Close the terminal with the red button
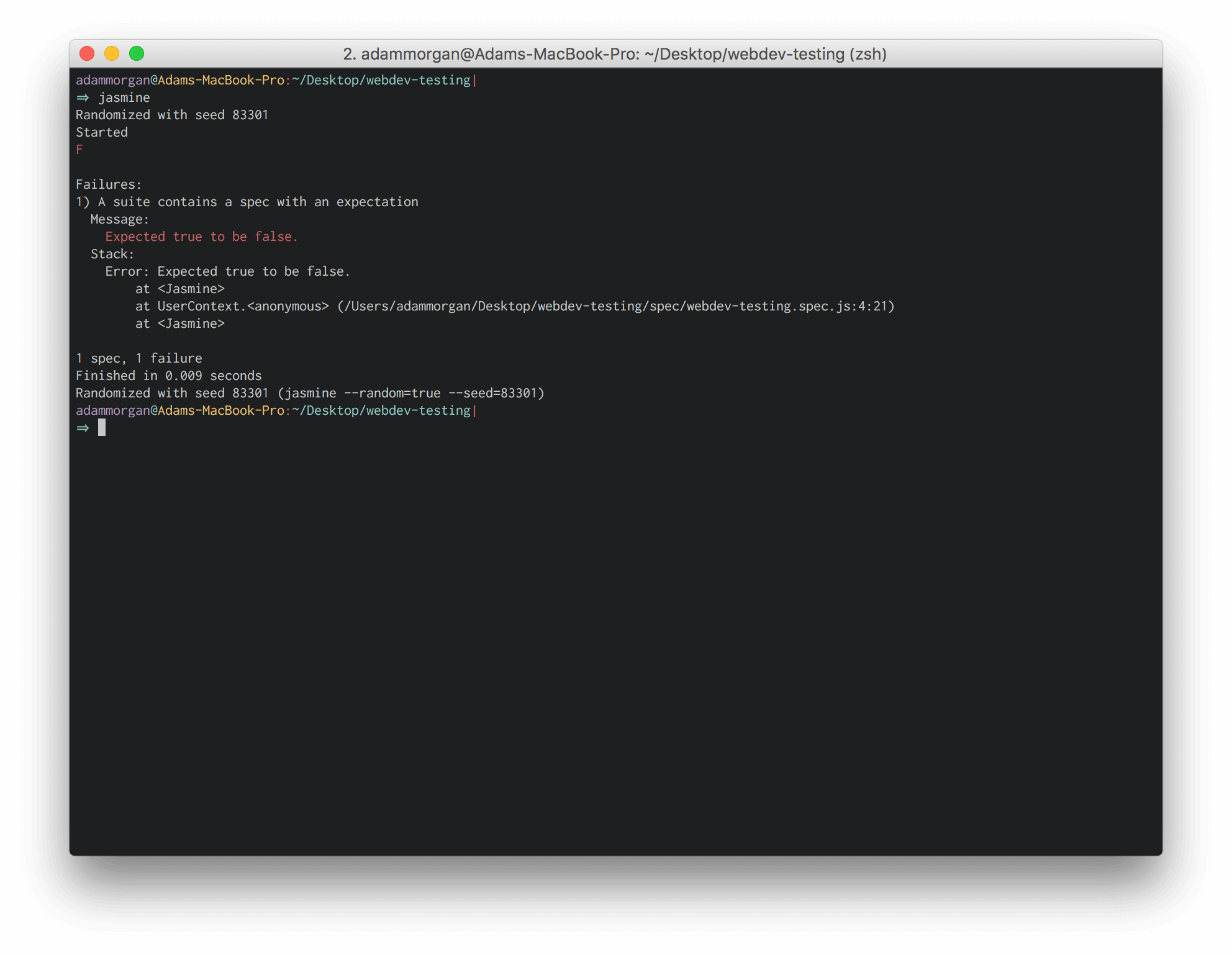 [87, 54]
